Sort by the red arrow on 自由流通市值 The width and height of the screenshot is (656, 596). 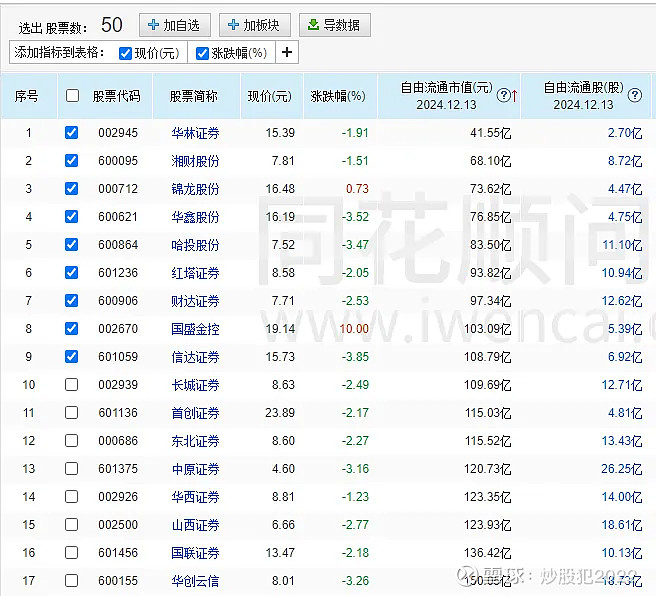pos(514,96)
